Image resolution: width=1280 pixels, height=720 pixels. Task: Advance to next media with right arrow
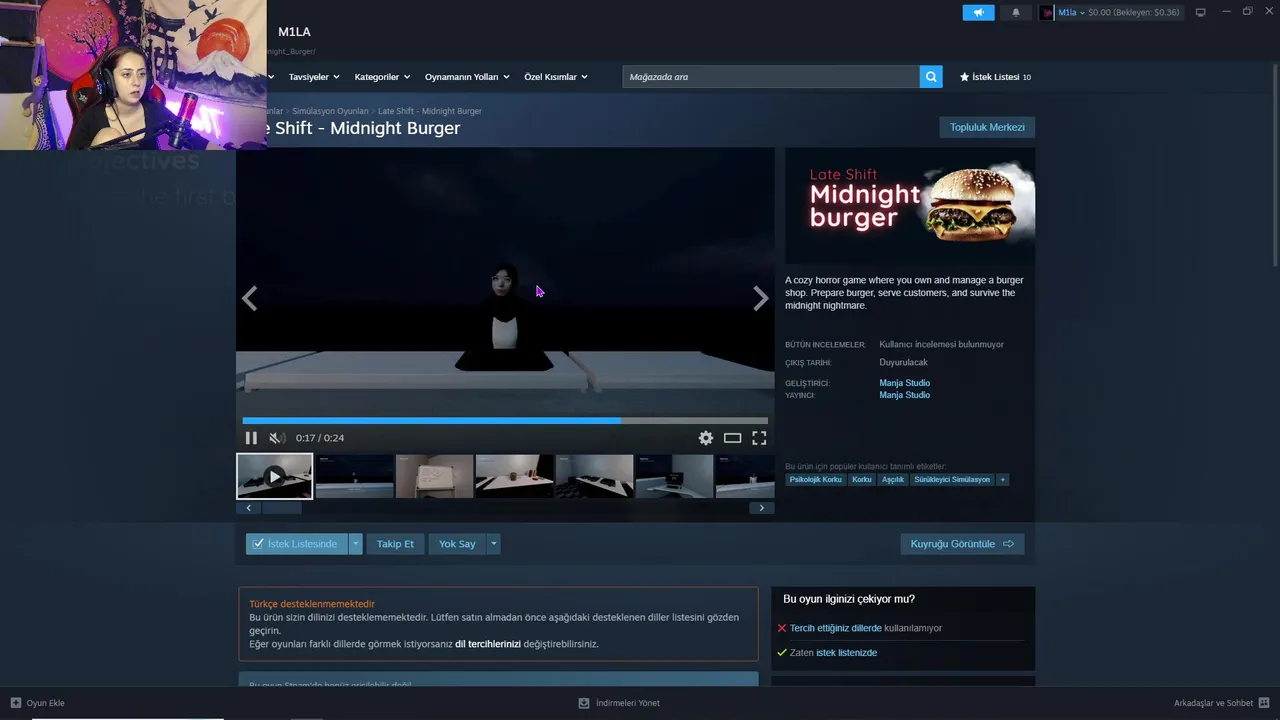[x=761, y=298]
